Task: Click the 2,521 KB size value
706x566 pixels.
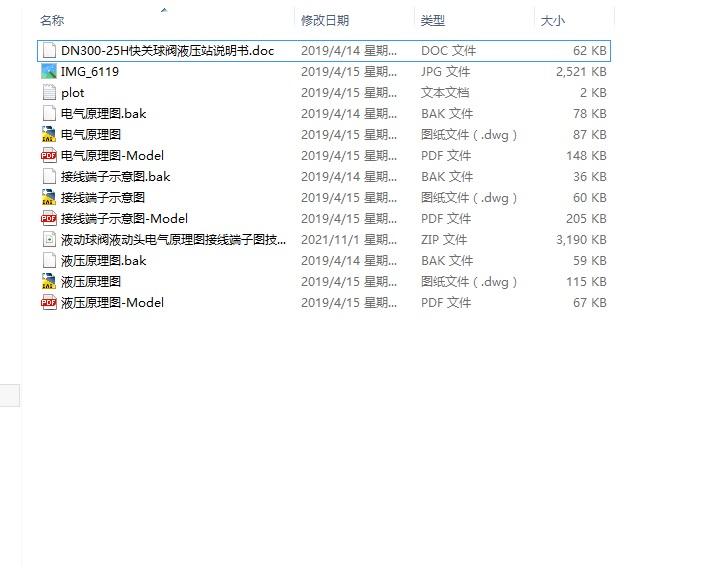Action: 581,72
